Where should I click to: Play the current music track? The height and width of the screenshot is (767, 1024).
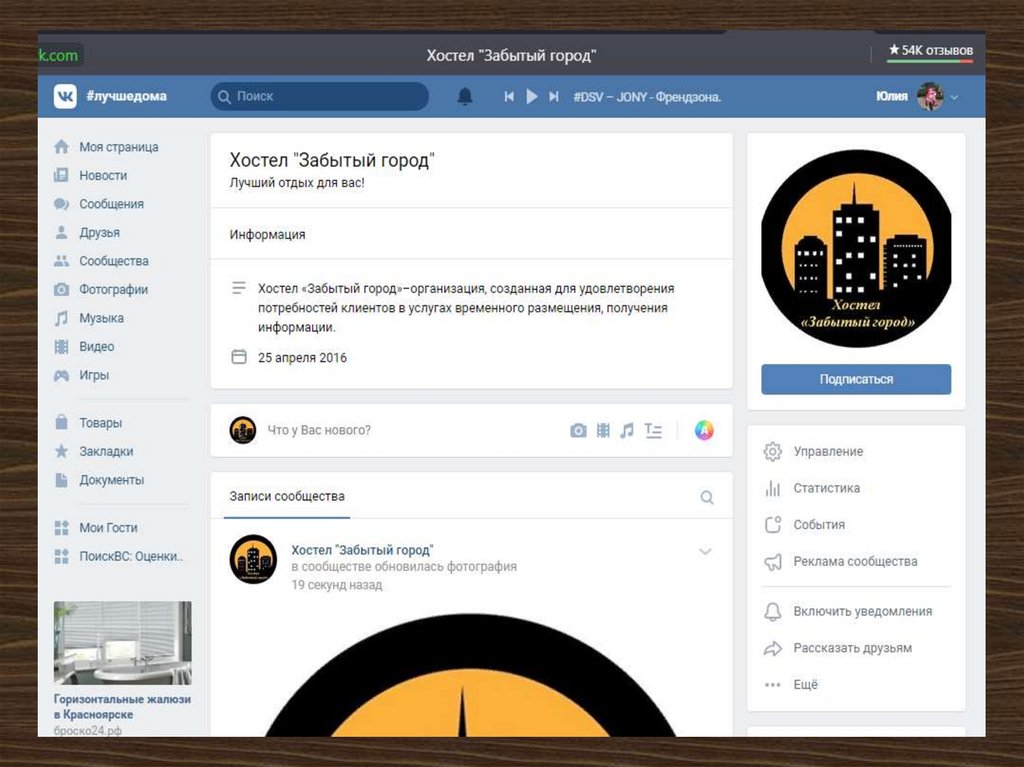pyautogui.click(x=532, y=97)
